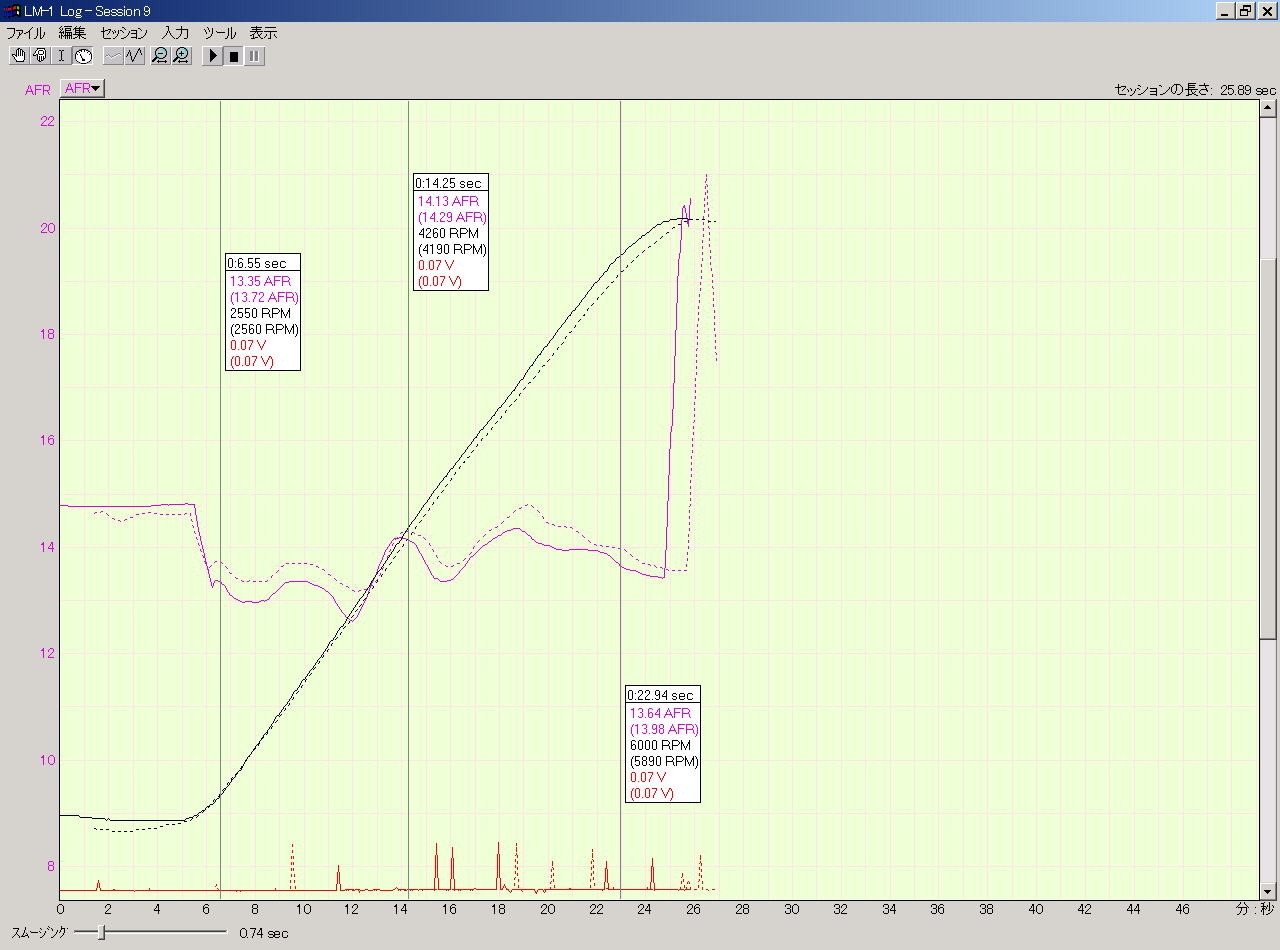Viewport: 1280px width, 950px height.
Task: Open the セッション menu
Action: 124,33
